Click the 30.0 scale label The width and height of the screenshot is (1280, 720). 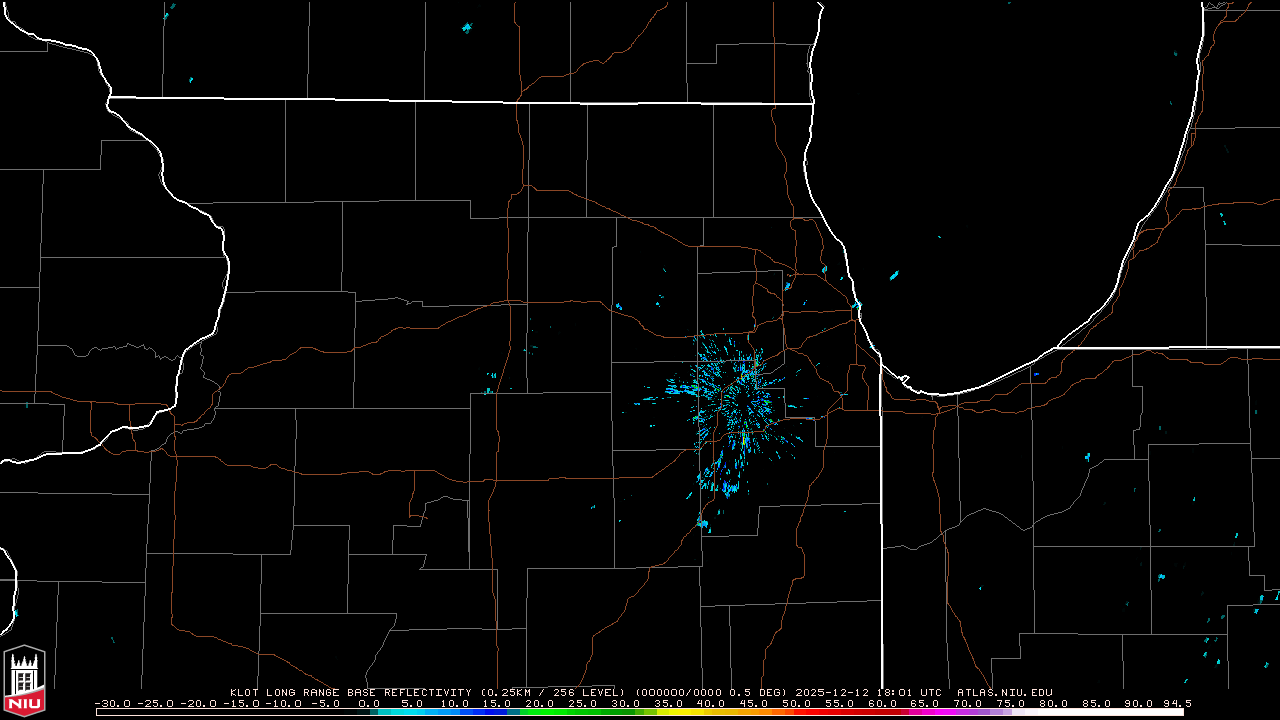coord(626,703)
